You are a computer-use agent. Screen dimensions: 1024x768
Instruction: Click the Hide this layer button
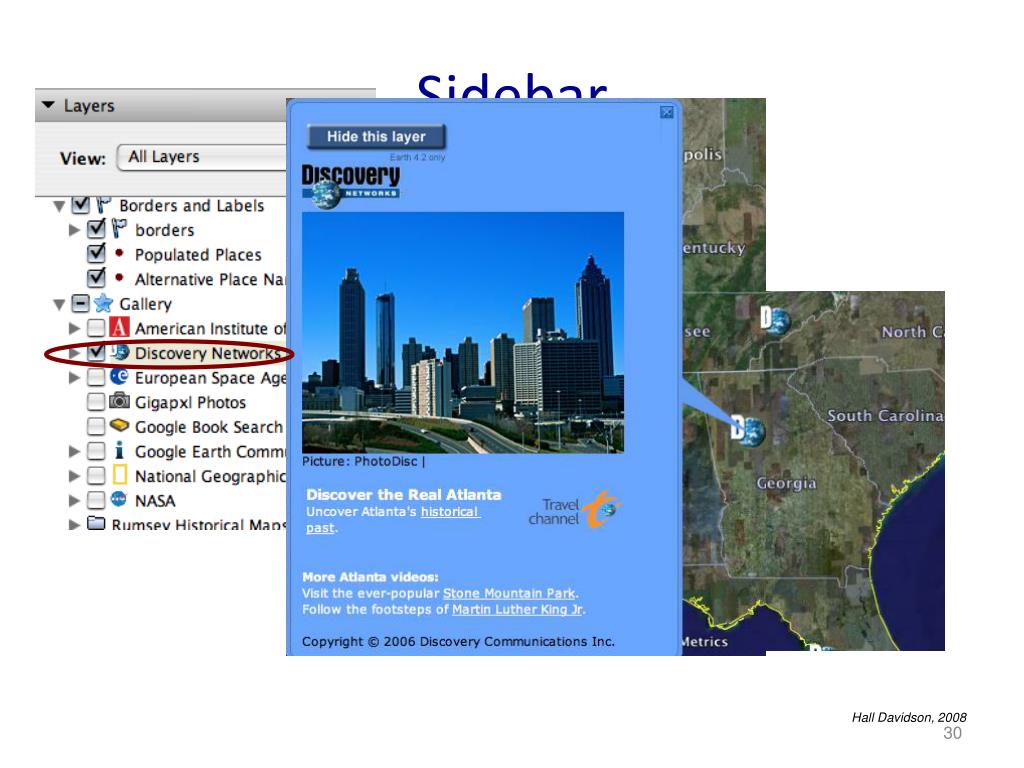376,136
